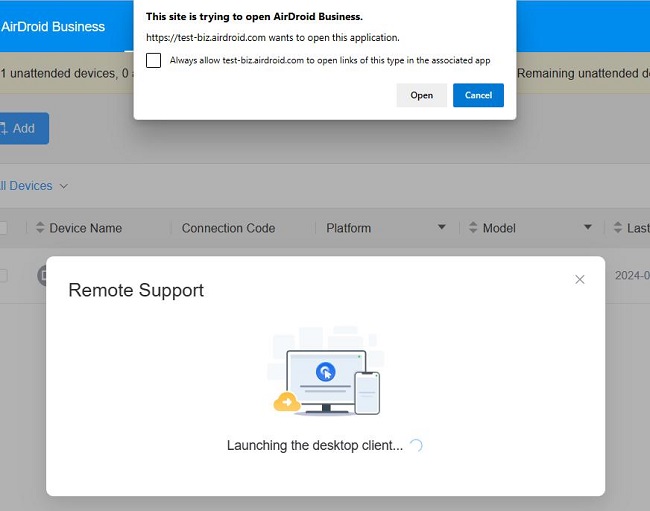The width and height of the screenshot is (650, 511).
Task: Click the device icon in first row
Action: pyautogui.click(x=42, y=276)
